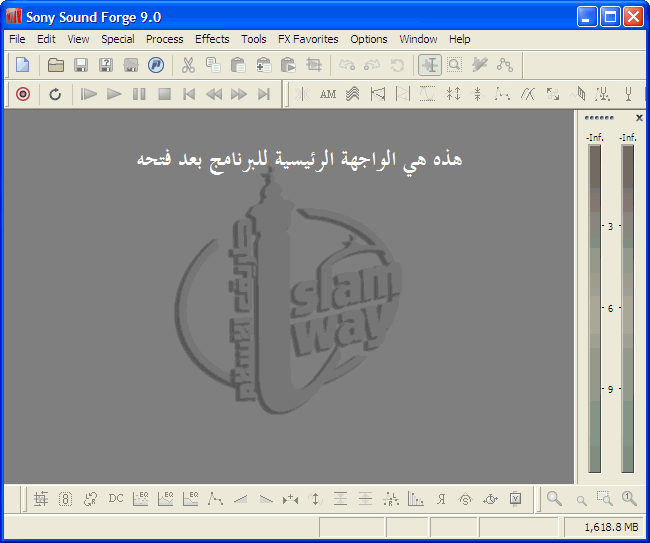Click the blue Publish icon

(156, 65)
